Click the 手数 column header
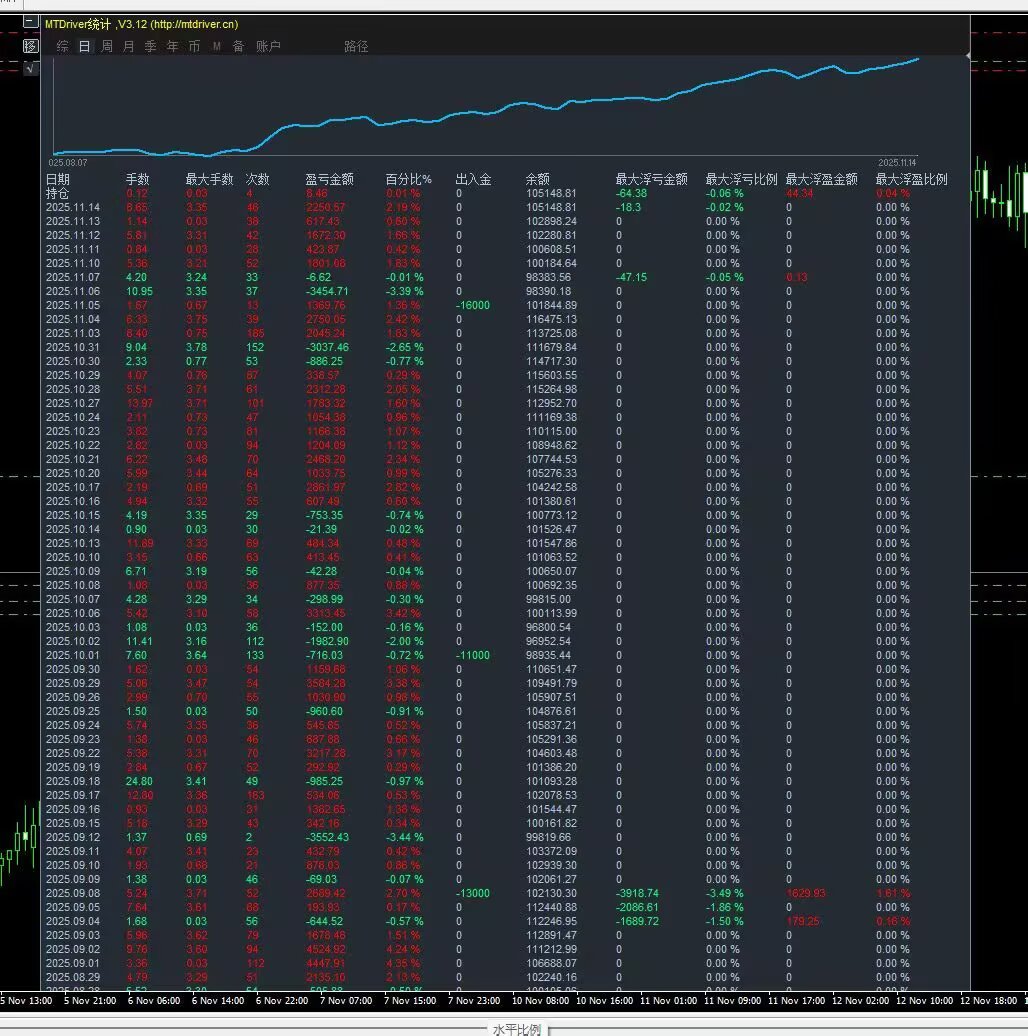The height and width of the screenshot is (1036, 1028). [137, 179]
